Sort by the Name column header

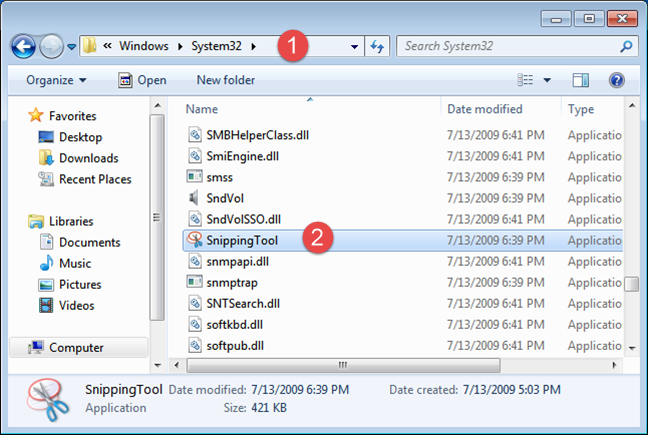(202, 109)
